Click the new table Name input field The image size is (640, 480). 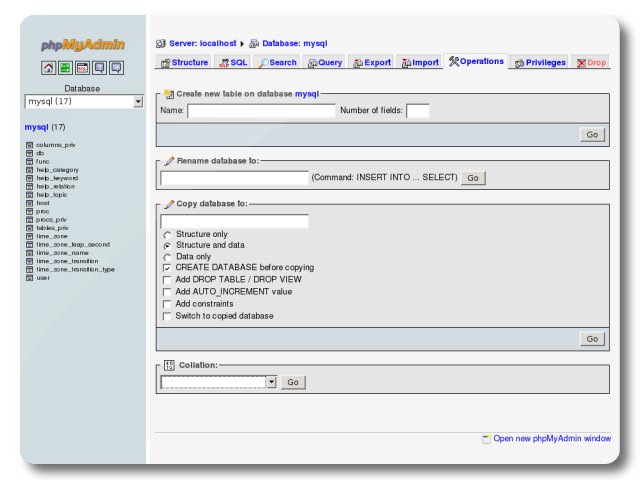tap(261, 111)
